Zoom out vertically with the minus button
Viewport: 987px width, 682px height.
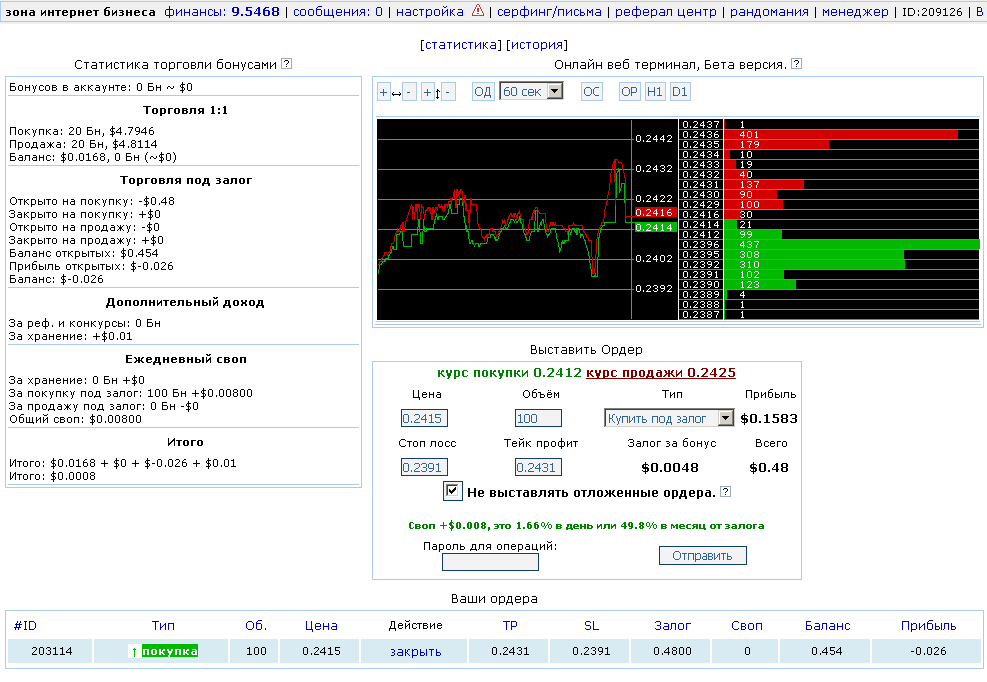[x=448, y=92]
